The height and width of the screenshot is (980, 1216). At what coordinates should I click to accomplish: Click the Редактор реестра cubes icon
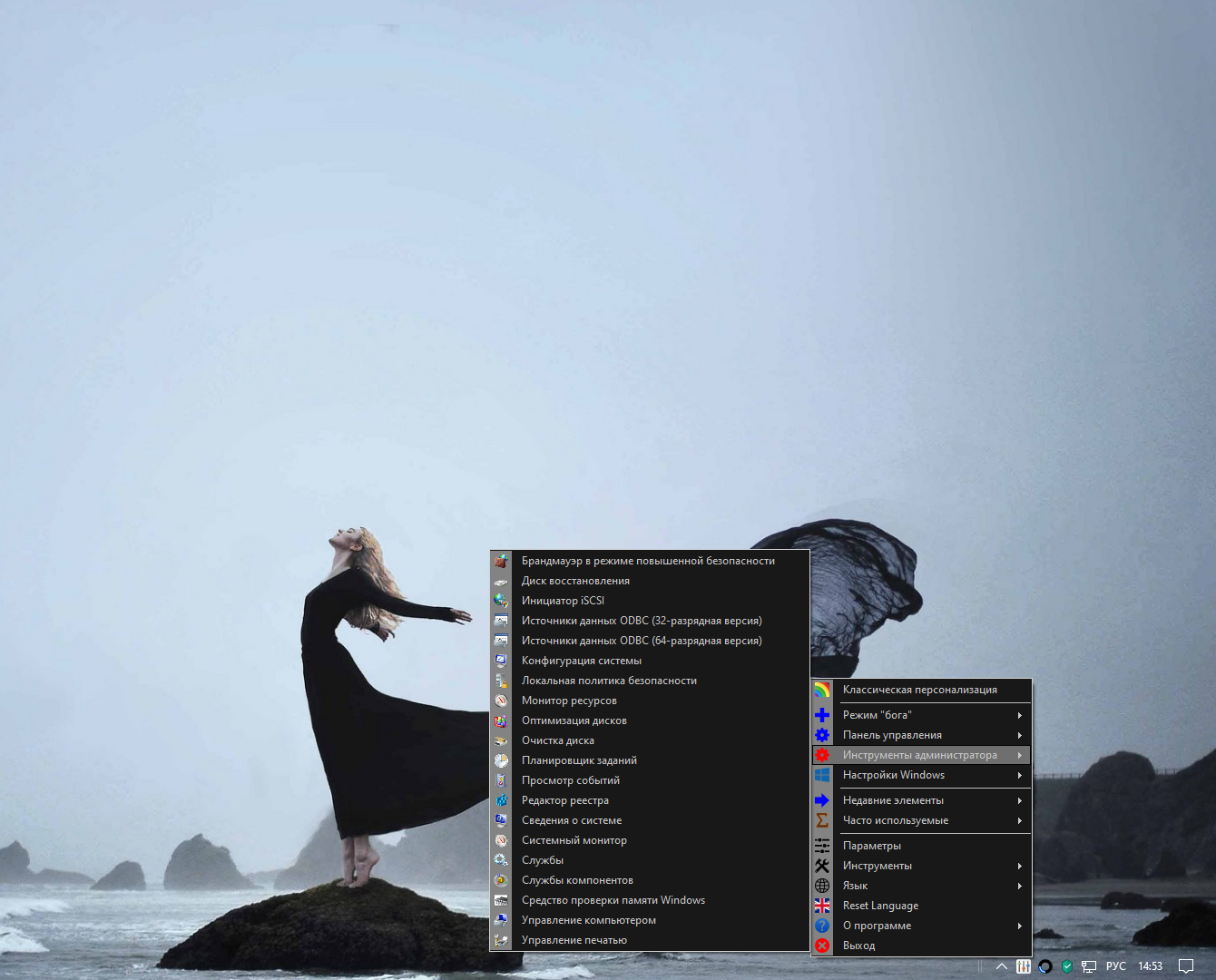click(x=501, y=800)
